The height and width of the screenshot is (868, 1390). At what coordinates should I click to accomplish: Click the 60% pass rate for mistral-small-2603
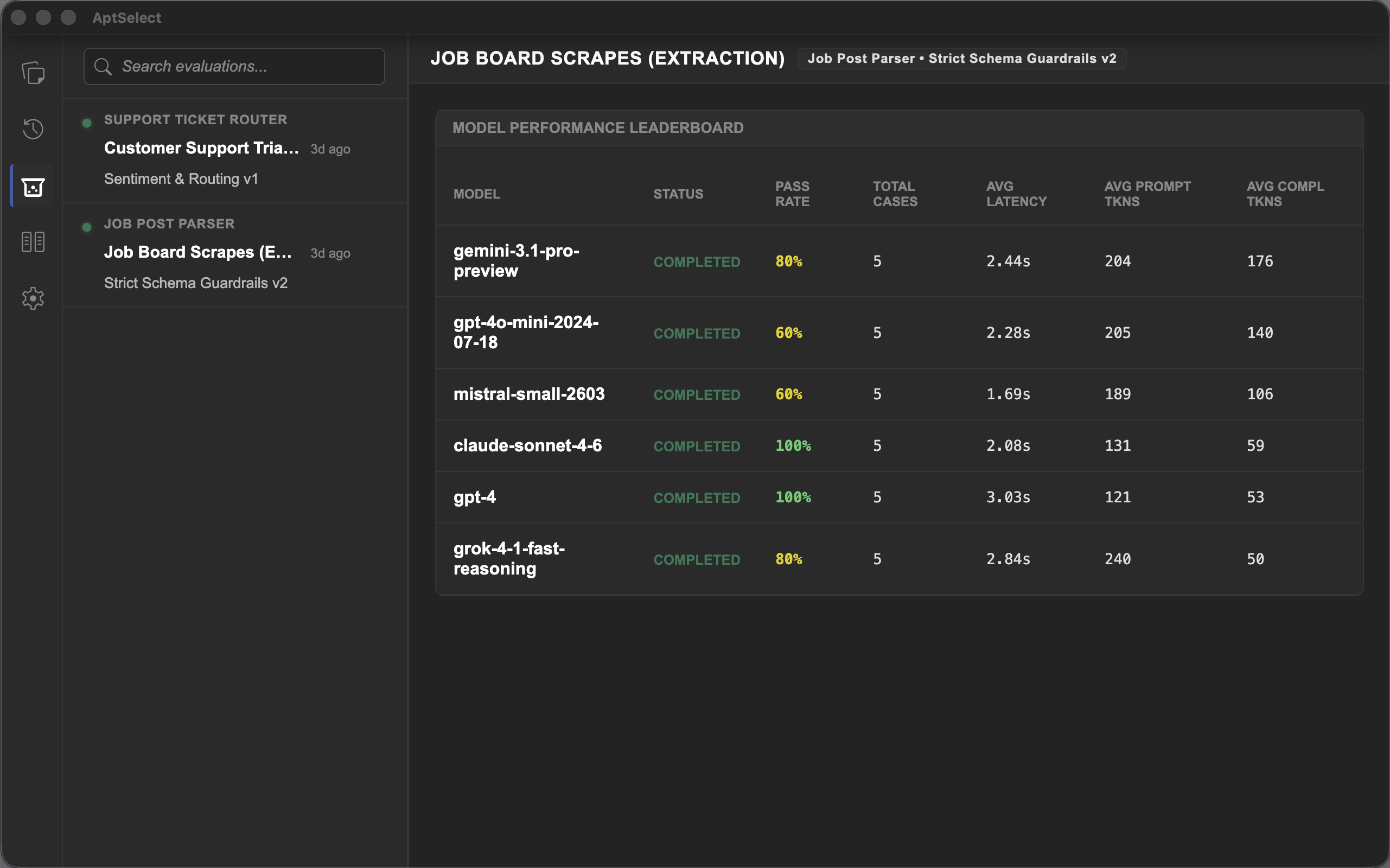pos(788,394)
